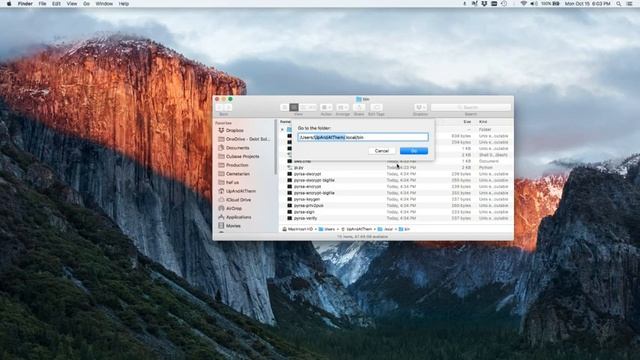The width and height of the screenshot is (640, 360).
Task: Click the Time Machine menu bar icon
Action: click(504, 4)
